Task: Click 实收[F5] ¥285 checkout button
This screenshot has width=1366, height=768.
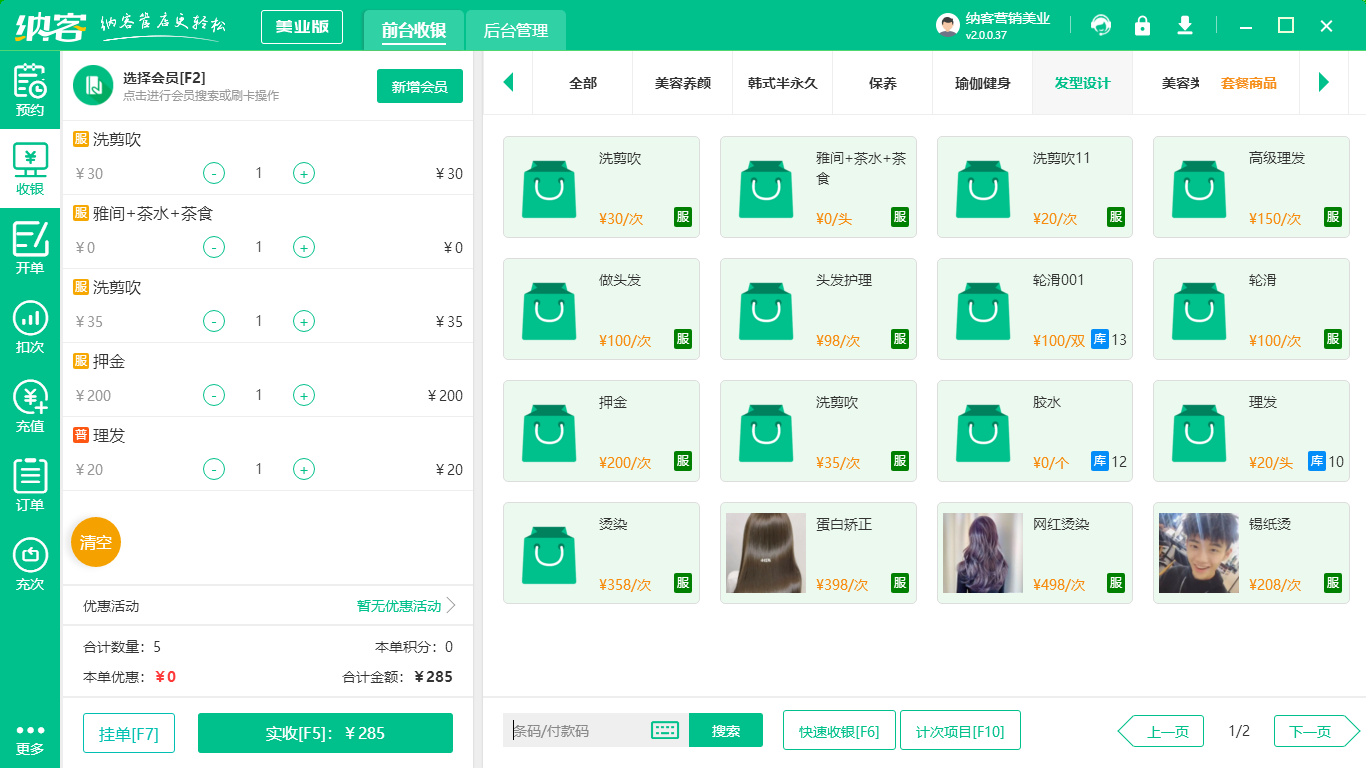Action: pos(325,733)
